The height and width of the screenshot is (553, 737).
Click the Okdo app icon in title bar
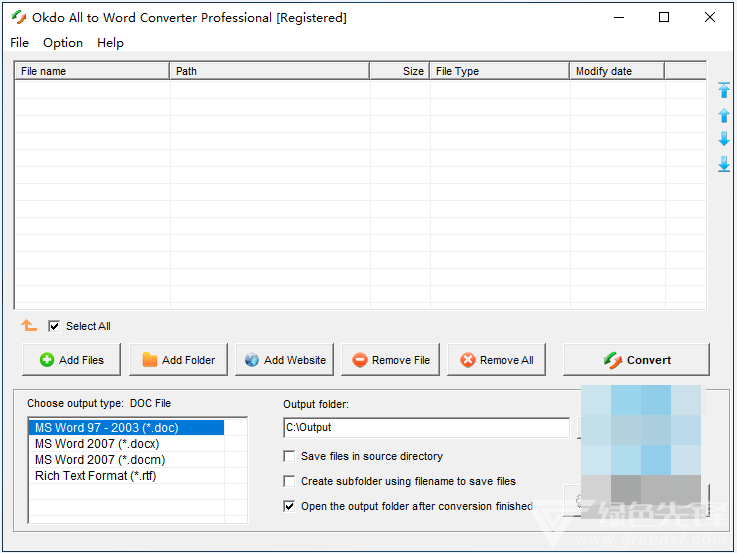(19, 17)
